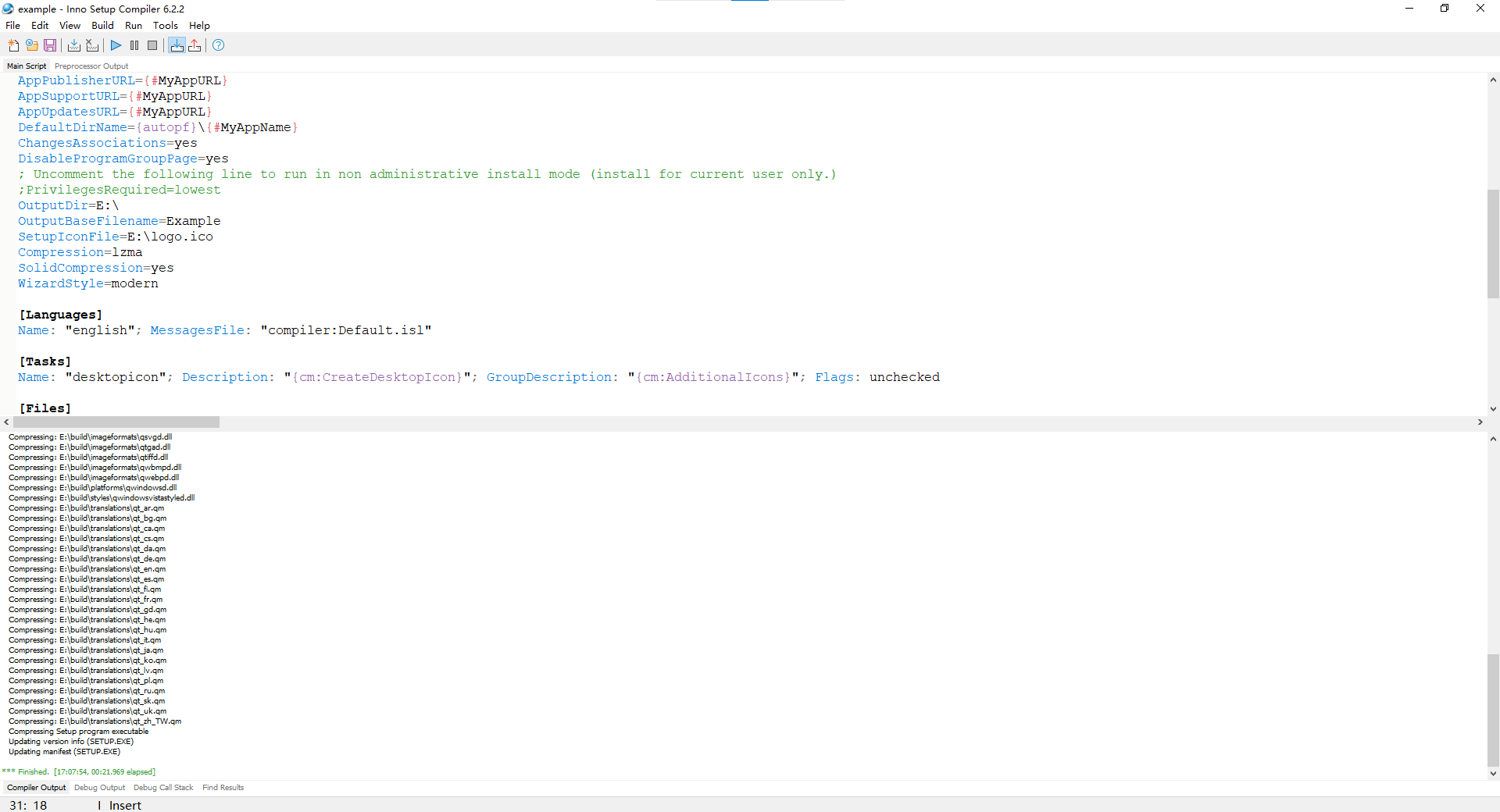Viewport: 1500px width, 812px height.
Task: Show the Find Results tab
Action: [223, 788]
